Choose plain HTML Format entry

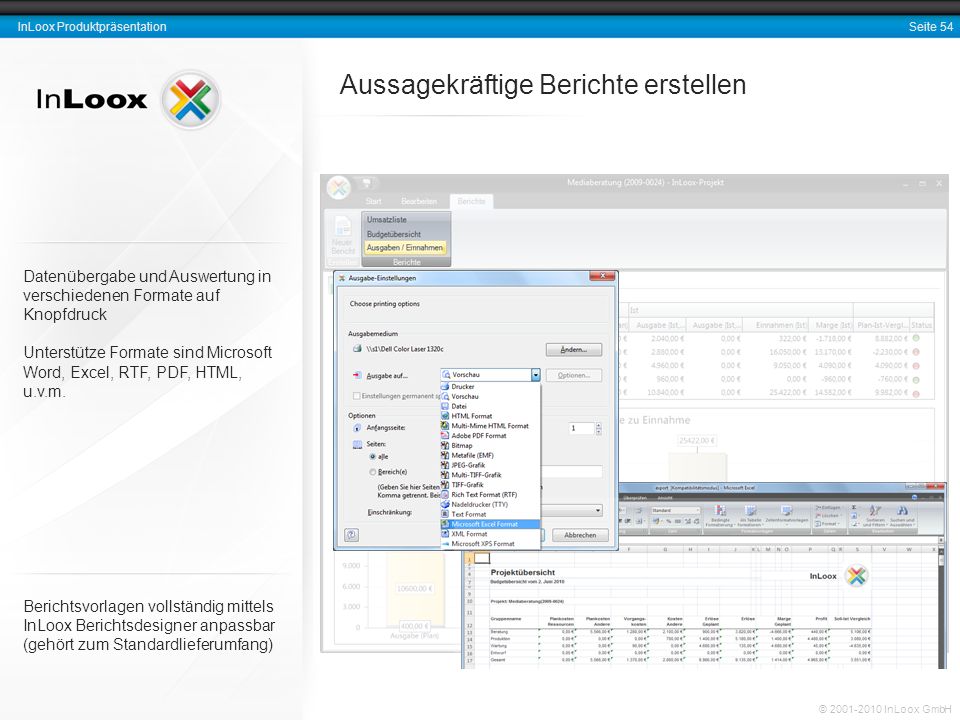tap(490, 416)
